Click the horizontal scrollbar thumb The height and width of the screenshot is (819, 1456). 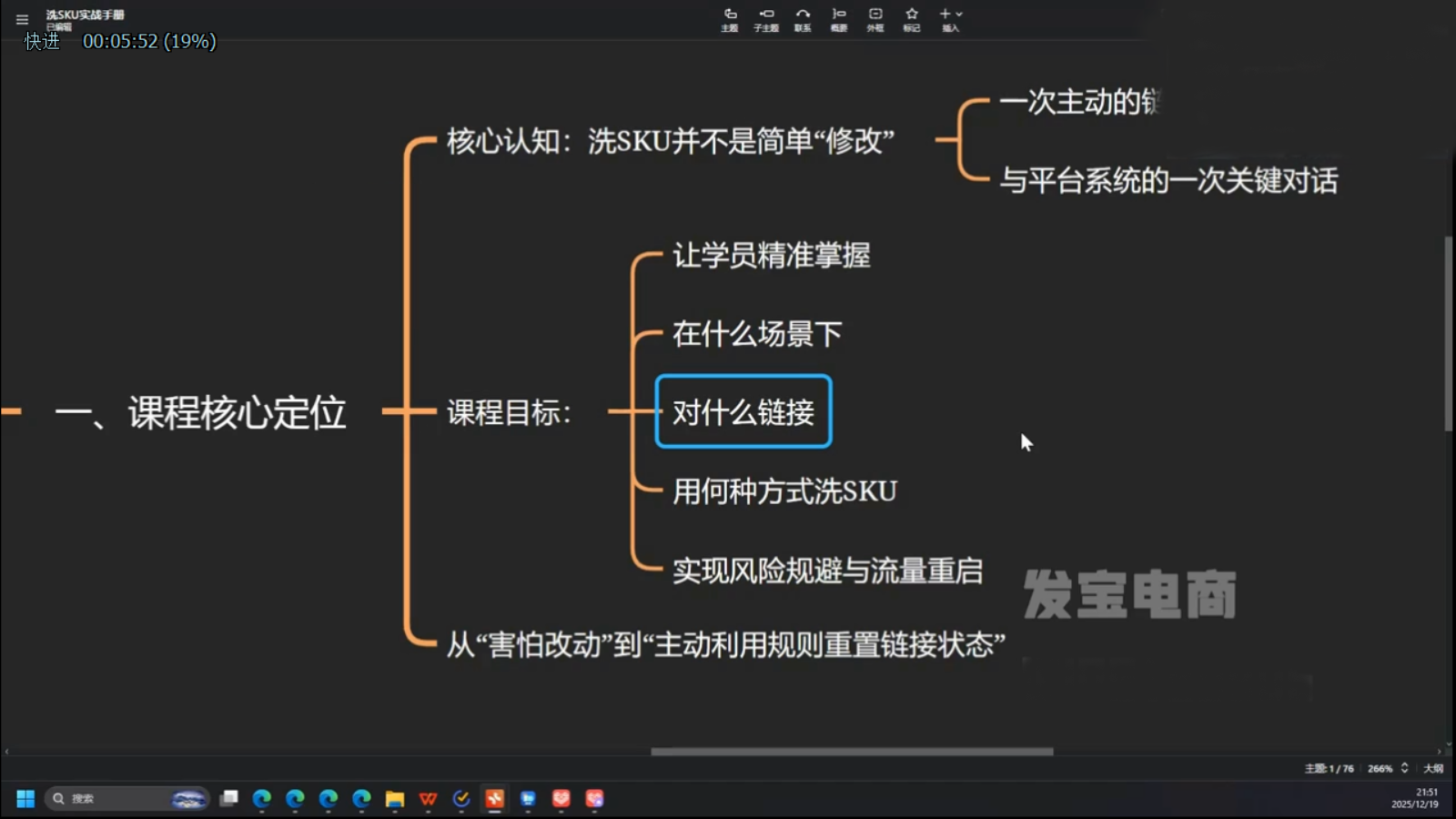pyautogui.click(x=852, y=752)
